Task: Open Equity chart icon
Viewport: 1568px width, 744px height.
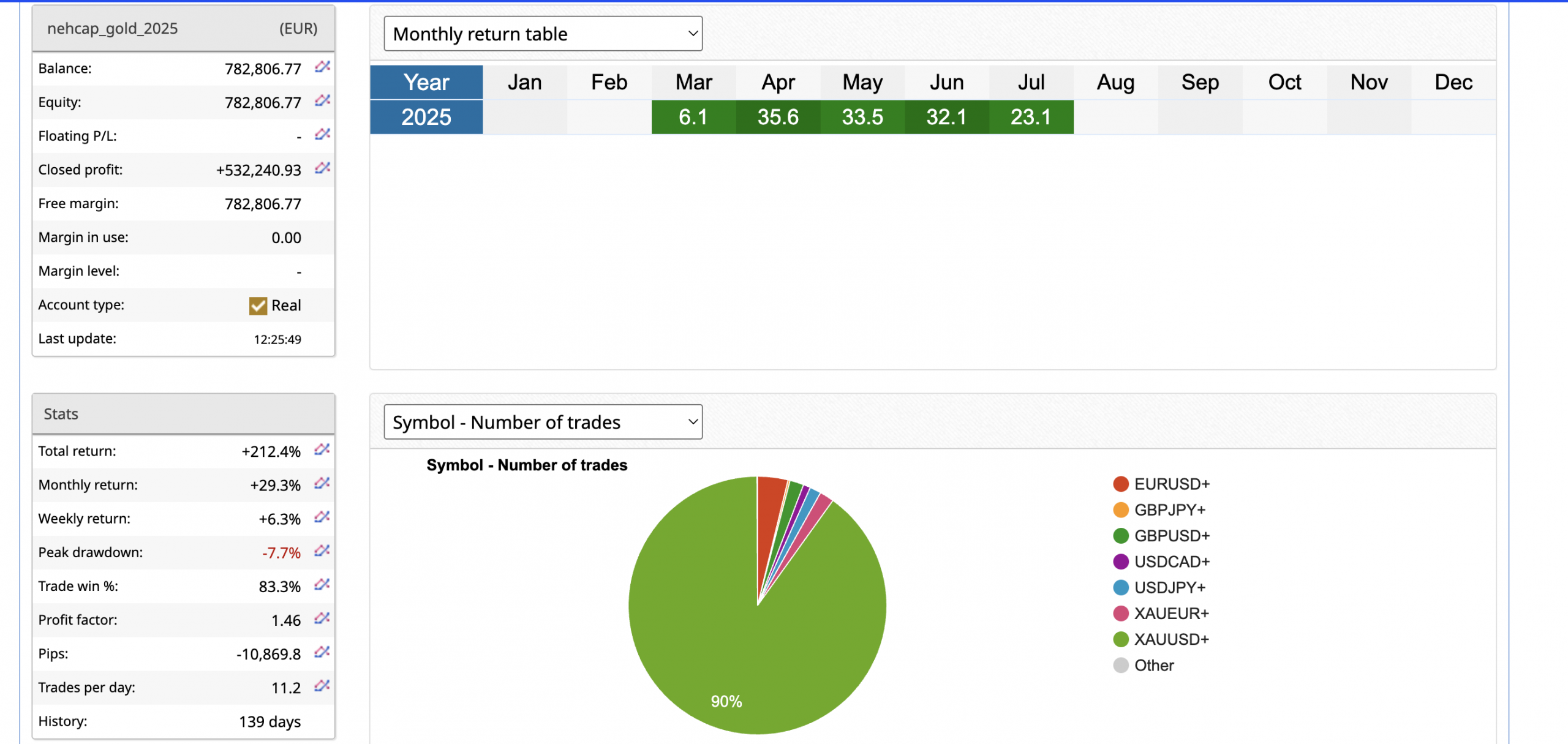Action: [x=322, y=100]
